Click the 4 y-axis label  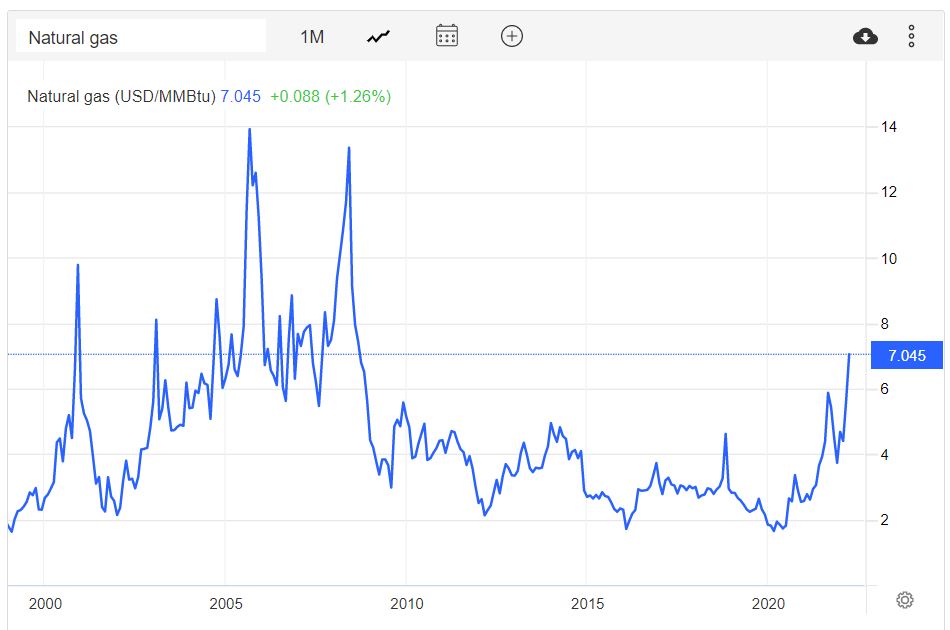tap(885, 454)
